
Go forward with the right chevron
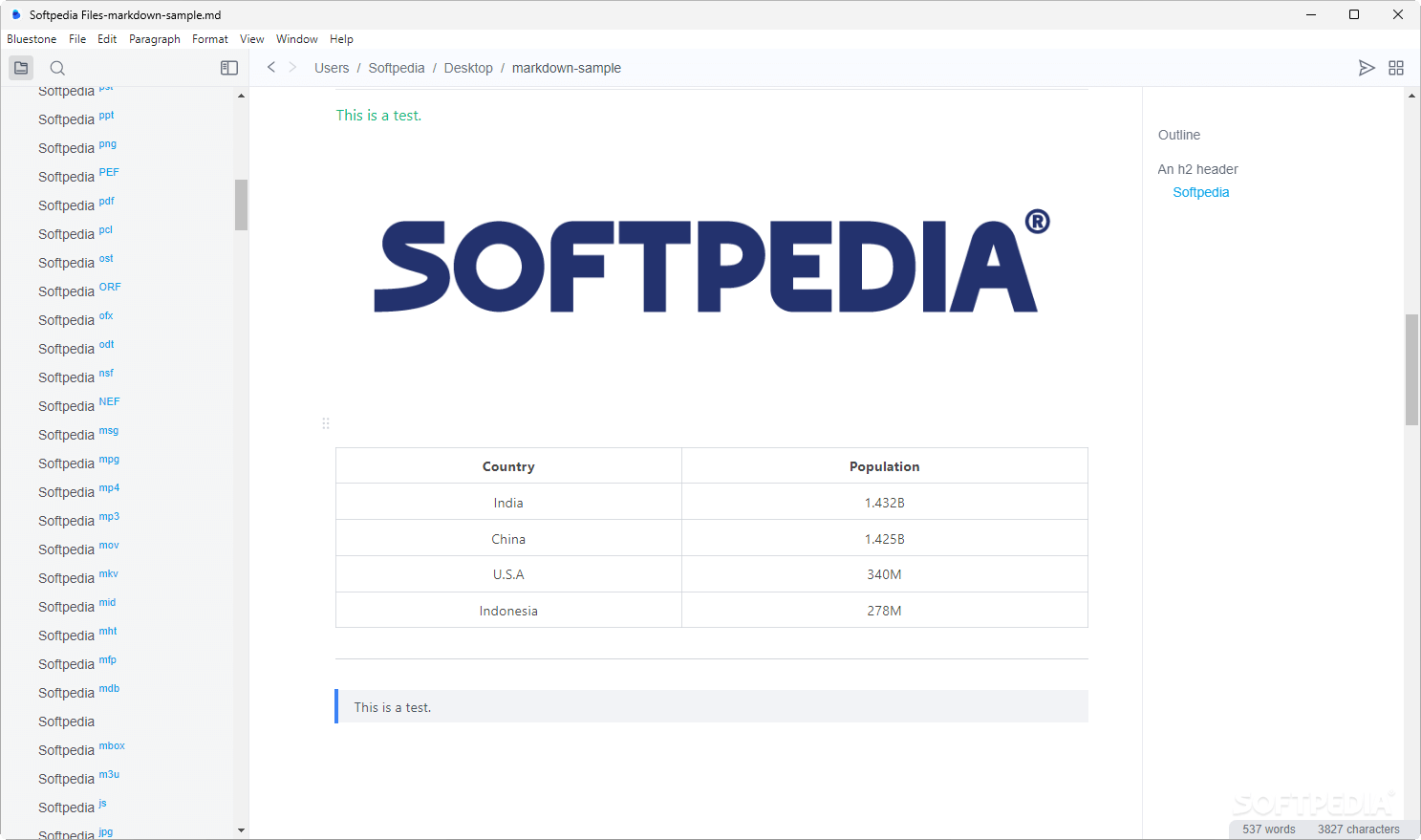pos(292,67)
